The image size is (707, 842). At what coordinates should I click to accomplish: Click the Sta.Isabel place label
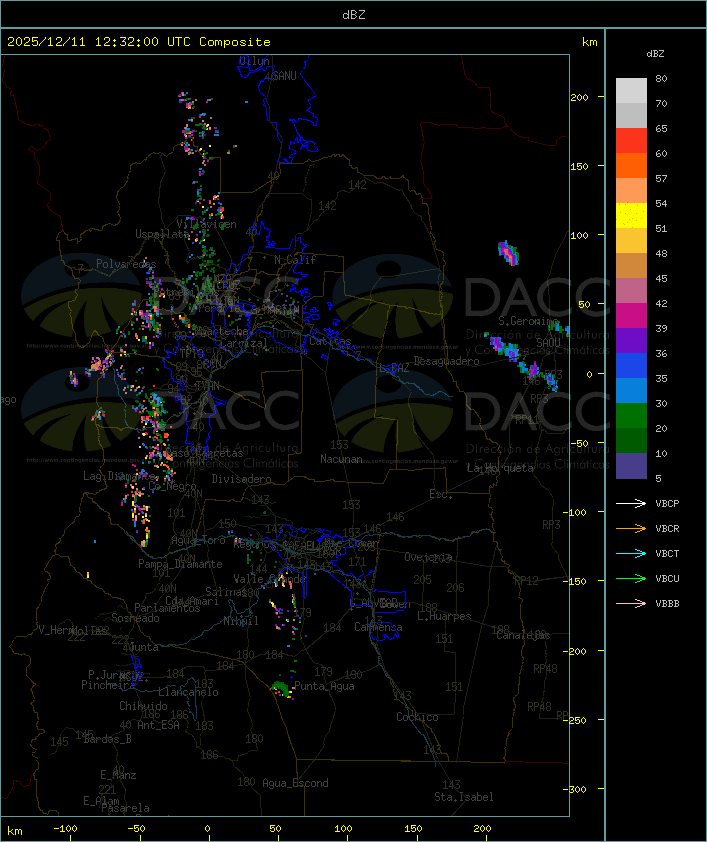pos(463,797)
